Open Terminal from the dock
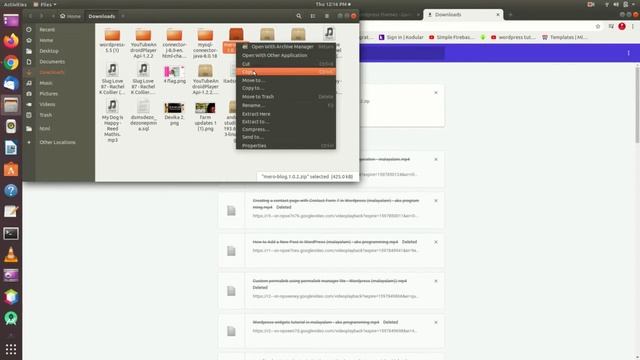Screen dimensions: 640x360 [x=11, y=233]
